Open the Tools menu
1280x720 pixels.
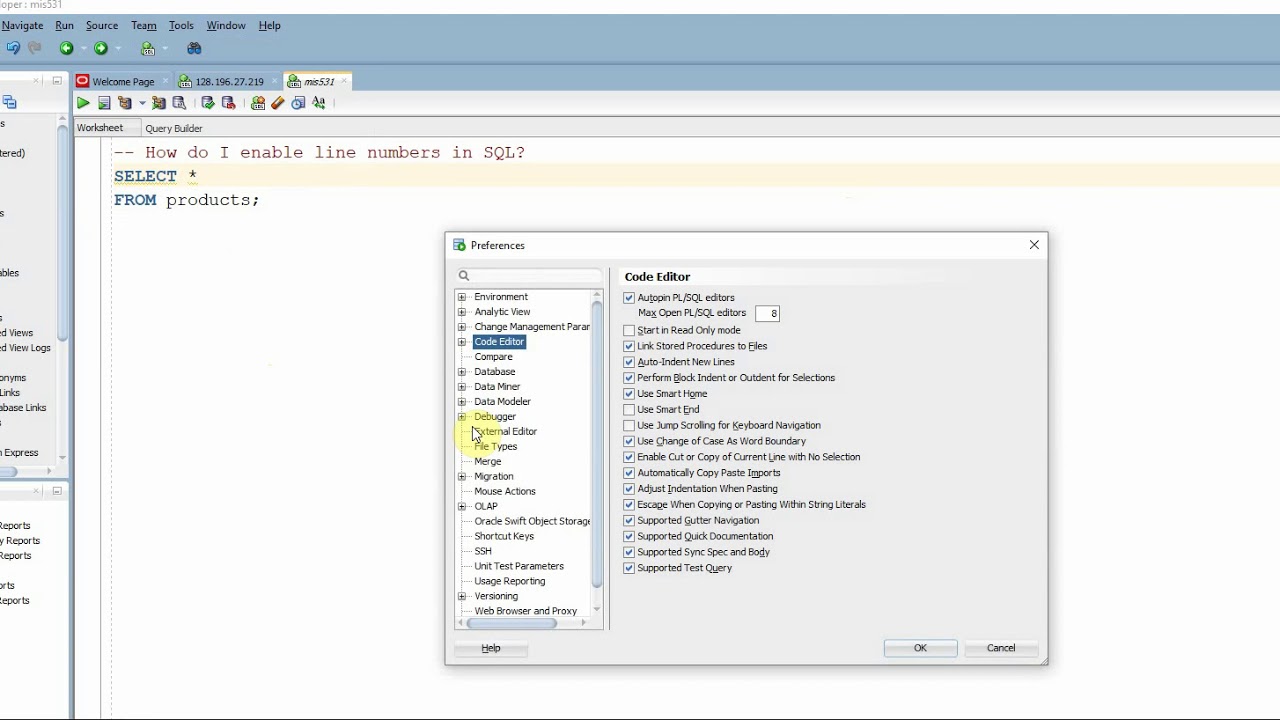pos(181,25)
